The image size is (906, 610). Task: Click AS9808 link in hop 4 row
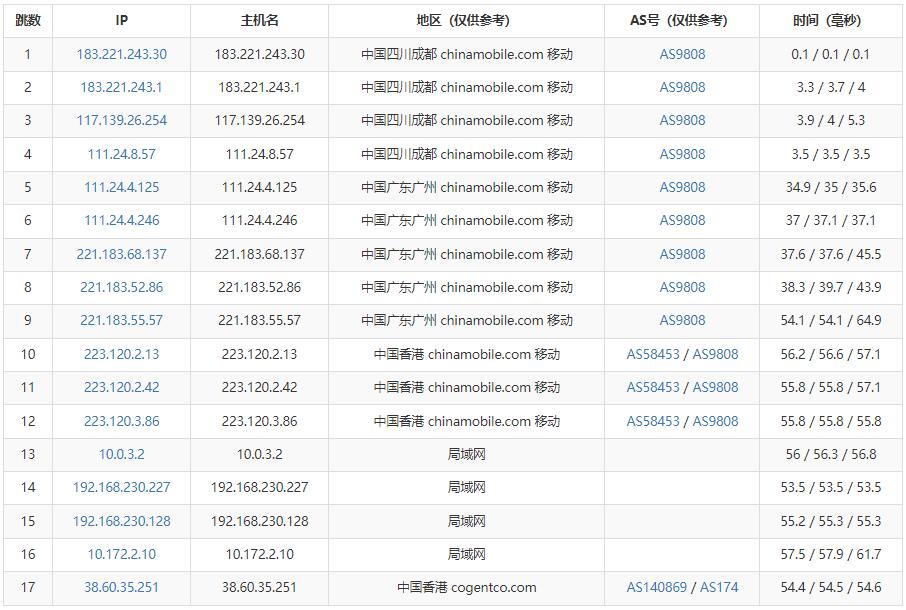tap(682, 154)
